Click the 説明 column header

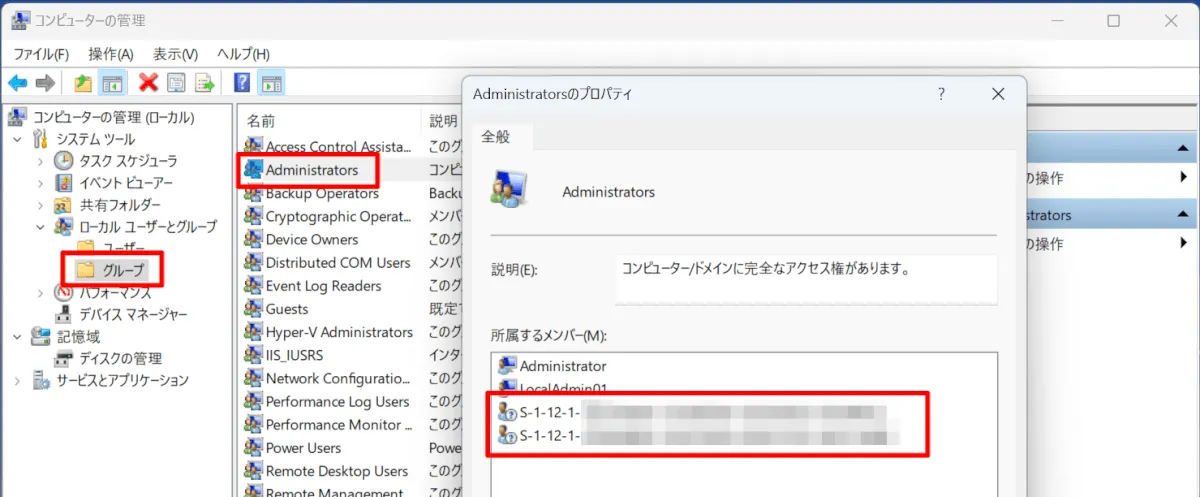tap(442, 120)
